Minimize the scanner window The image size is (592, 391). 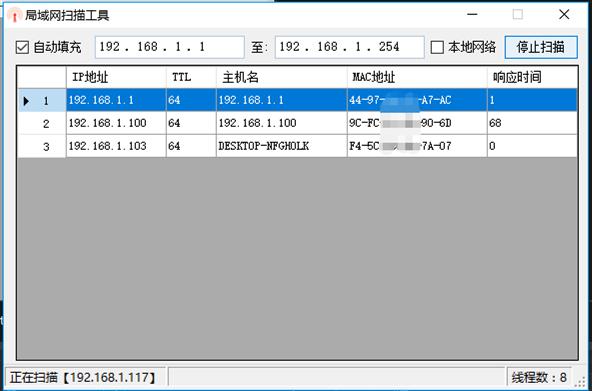472,15
